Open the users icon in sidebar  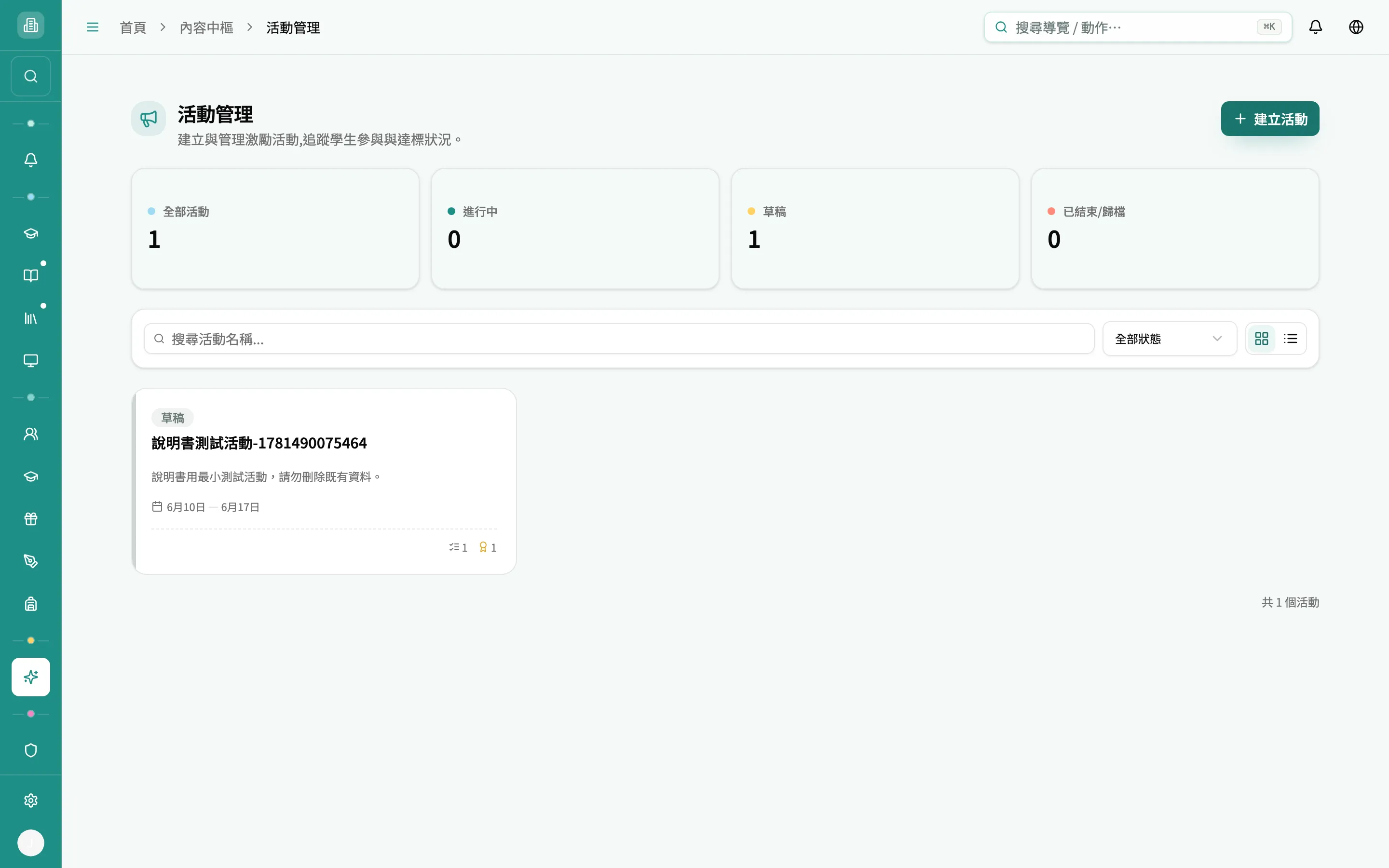point(30,434)
